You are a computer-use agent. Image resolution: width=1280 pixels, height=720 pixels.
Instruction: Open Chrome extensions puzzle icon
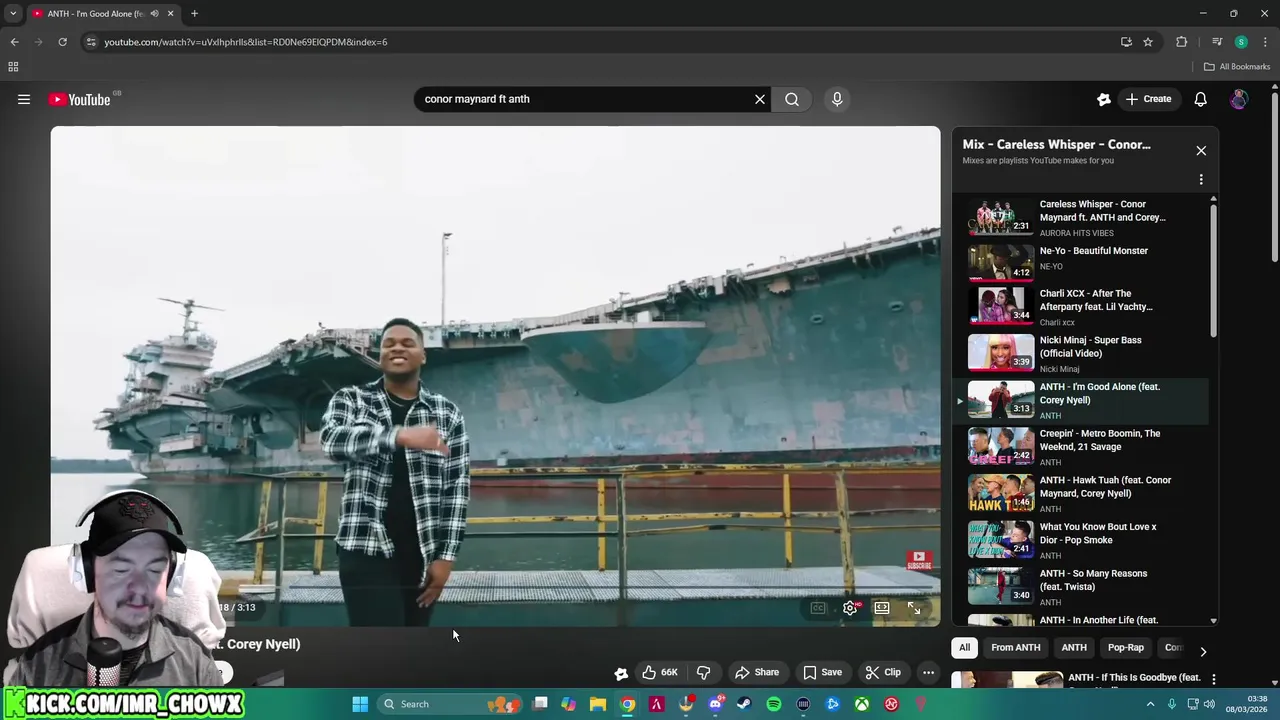(x=1181, y=42)
